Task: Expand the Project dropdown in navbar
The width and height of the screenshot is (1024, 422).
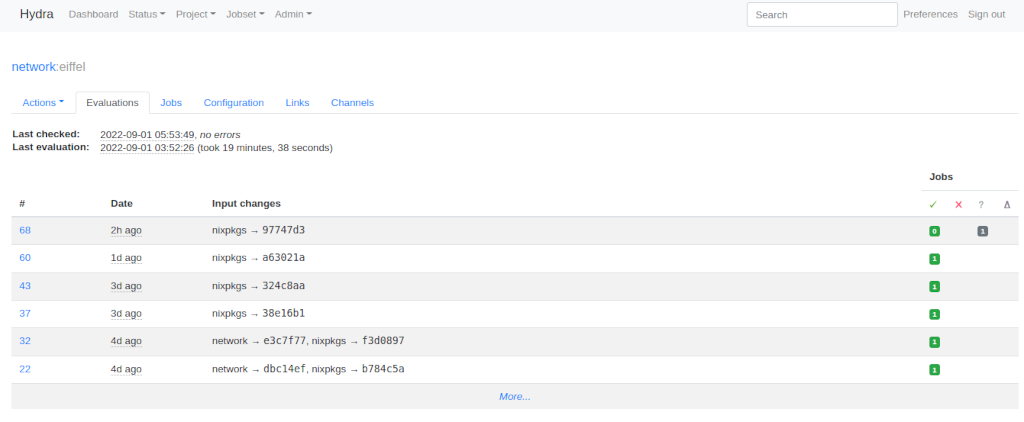Action: 198,14
